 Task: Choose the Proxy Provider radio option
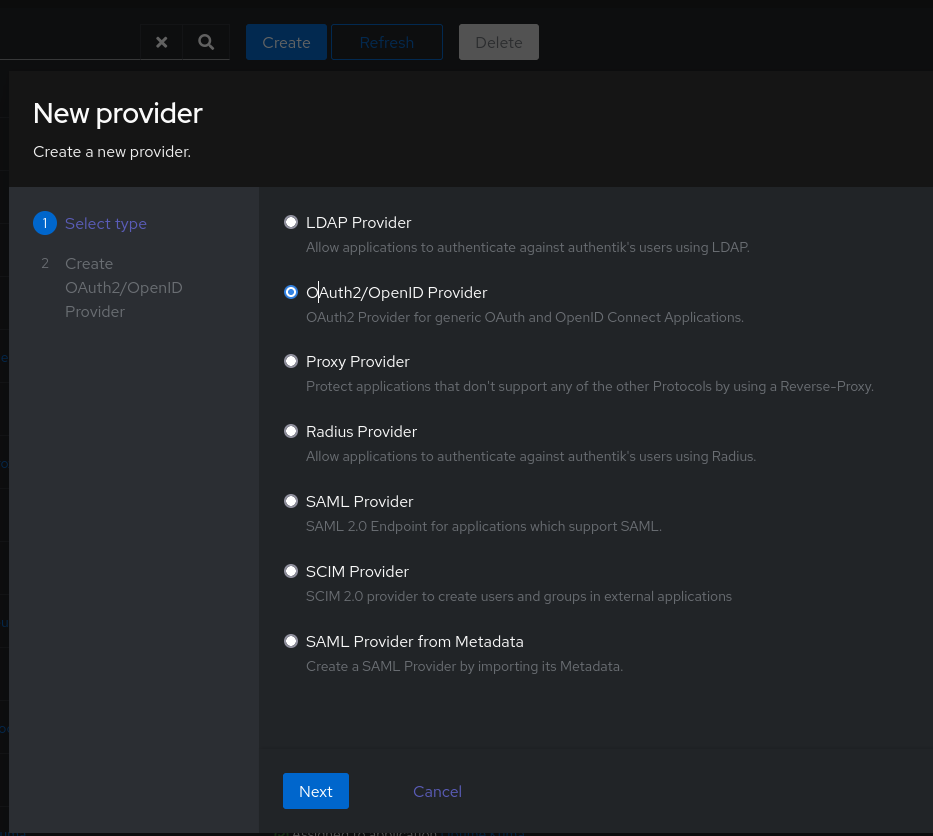click(291, 361)
